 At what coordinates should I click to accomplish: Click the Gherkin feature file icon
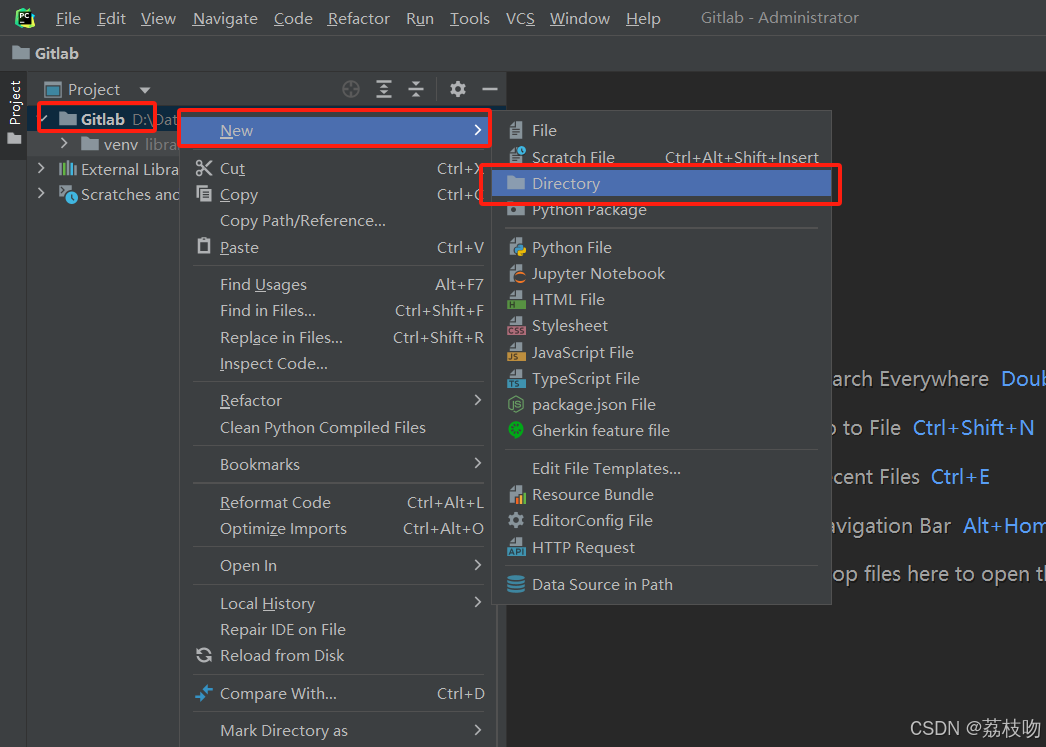516,430
